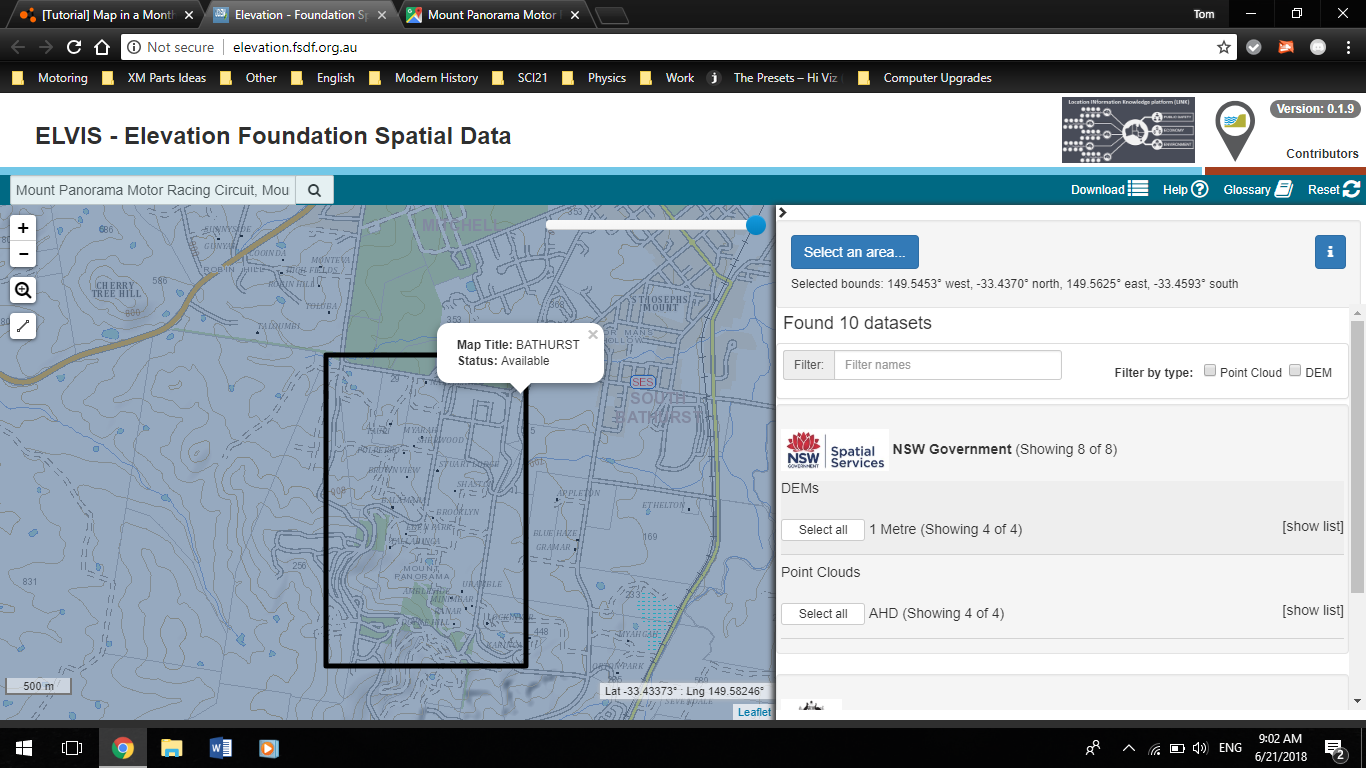Image resolution: width=1366 pixels, height=768 pixels.
Task: Zoom in on the map
Action: click(x=23, y=228)
